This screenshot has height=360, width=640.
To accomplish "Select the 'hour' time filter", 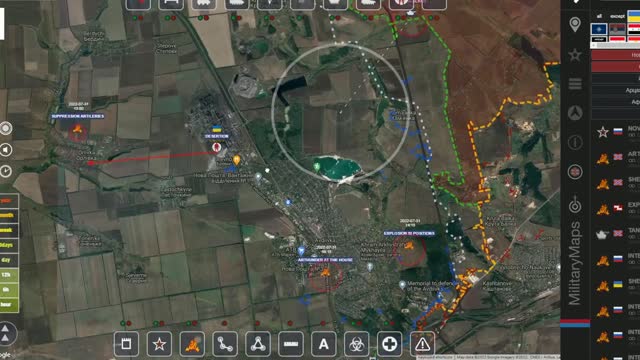I will click(8, 305).
